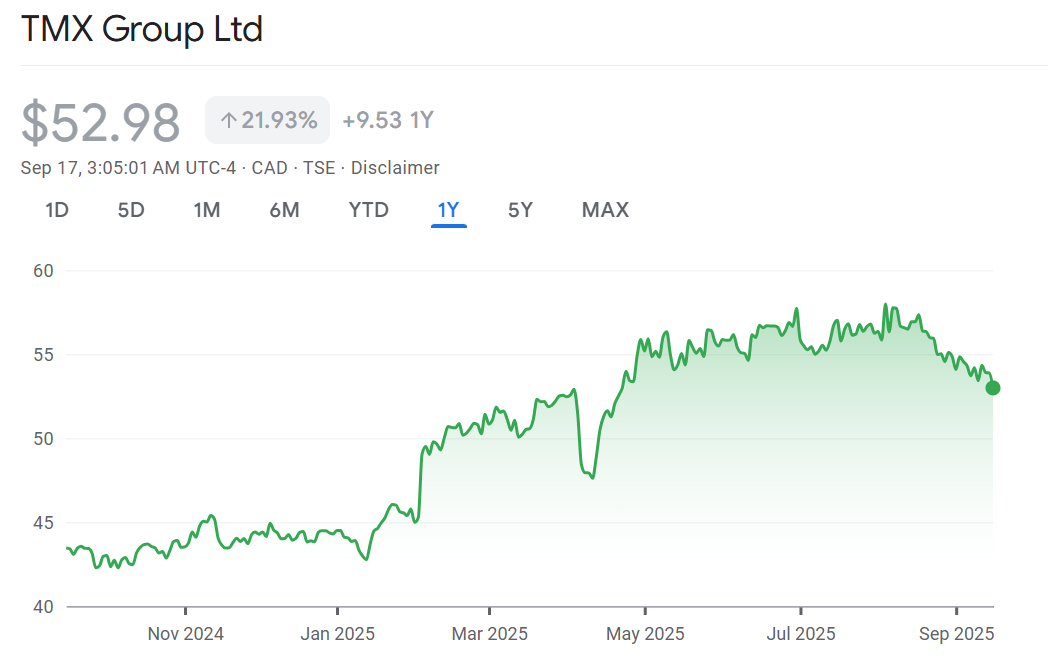The width and height of the screenshot is (1048, 661).
Task: Click the 21.93% change badge
Action: click(267, 120)
